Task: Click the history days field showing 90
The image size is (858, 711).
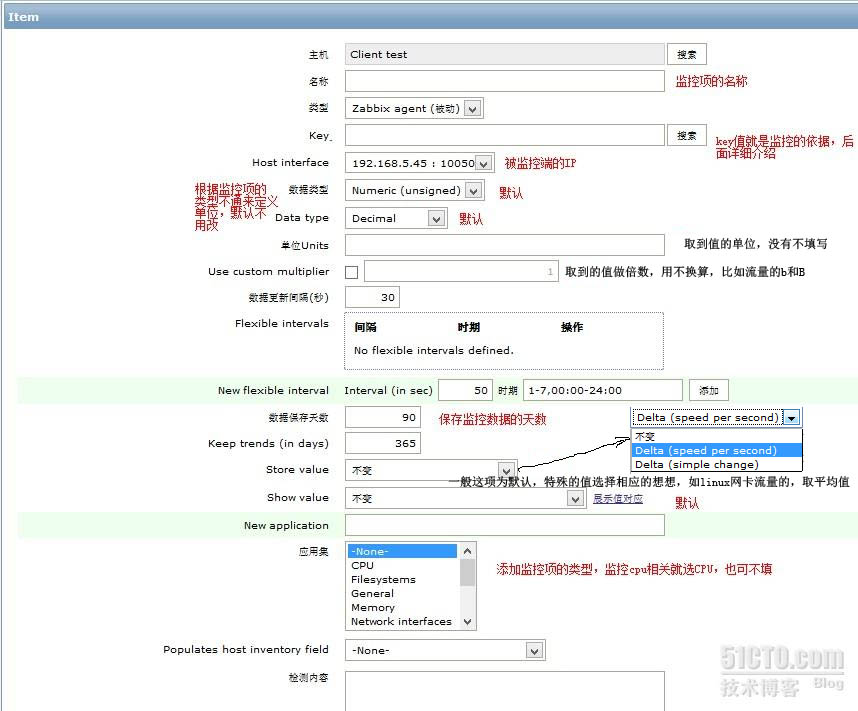Action: 383,417
